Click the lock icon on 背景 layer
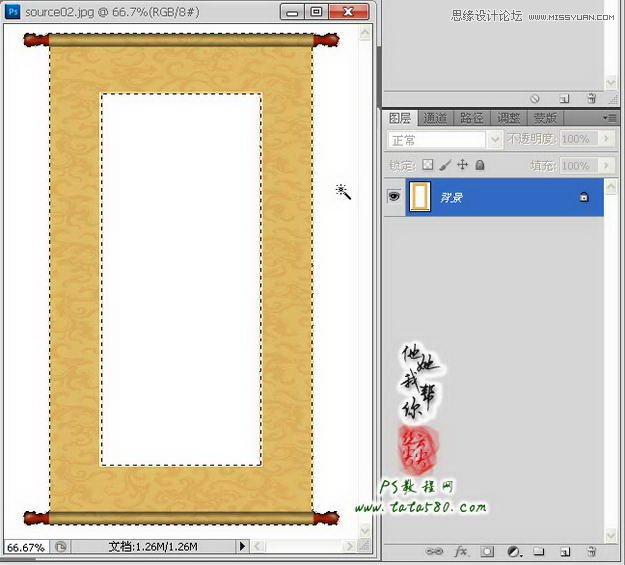Screen dimensions: 625x565 click(x=584, y=197)
